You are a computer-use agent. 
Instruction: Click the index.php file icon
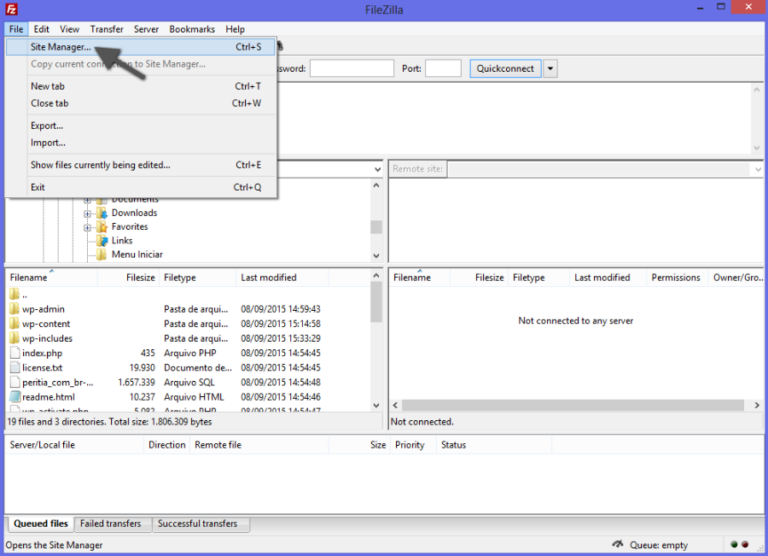point(14,353)
